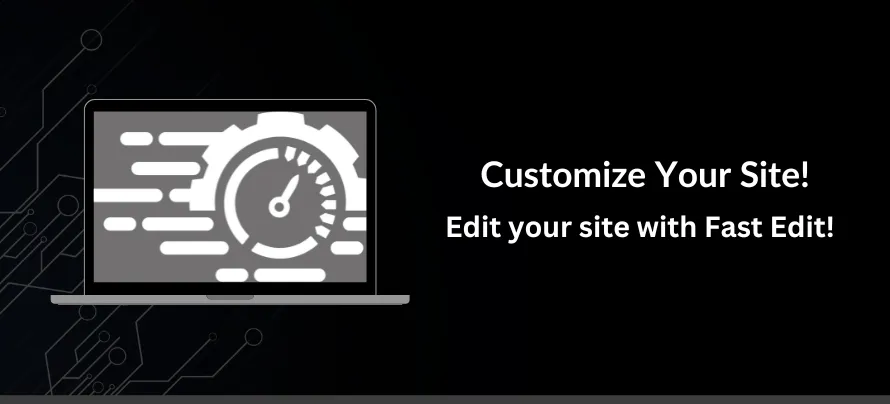Click the topmost short white speed-line pill

pyautogui.click(x=136, y=138)
